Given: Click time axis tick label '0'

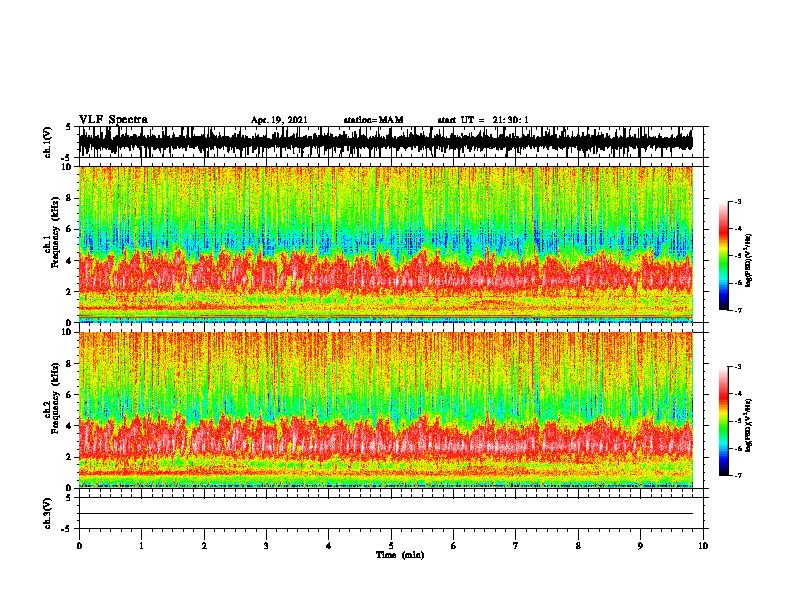Looking at the screenshot, I should pyautogui.click(x=79, y=546).
